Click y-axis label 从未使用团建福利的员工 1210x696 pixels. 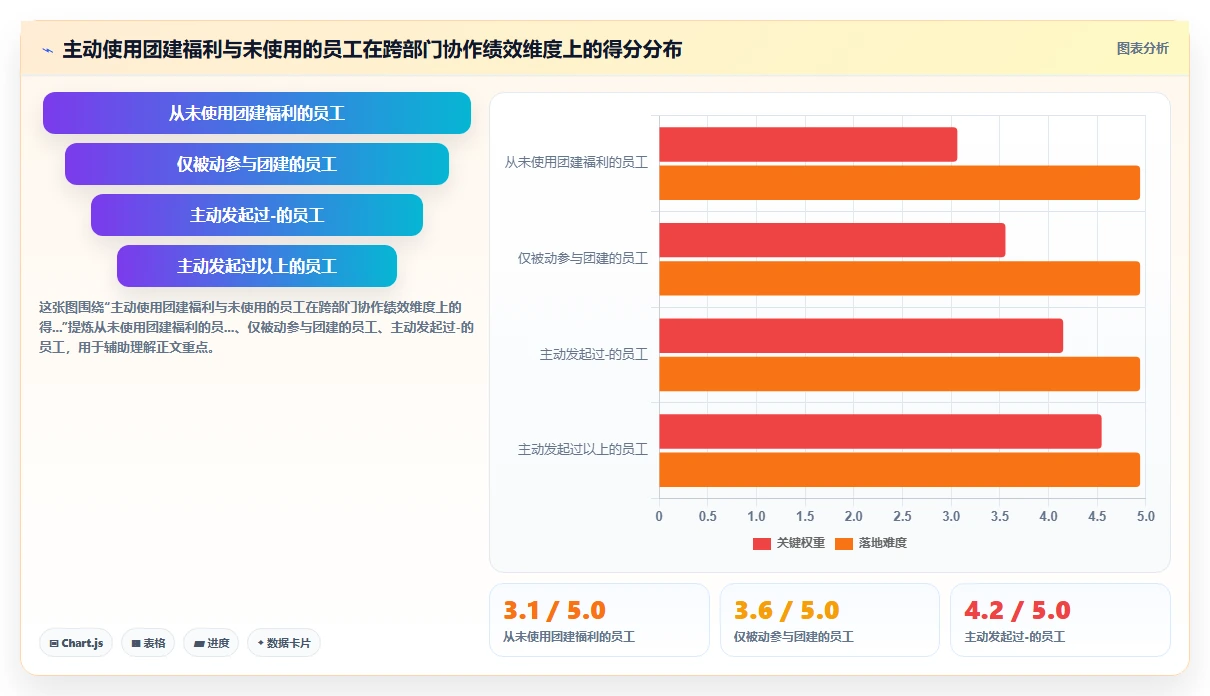click(x=576, y=162)
